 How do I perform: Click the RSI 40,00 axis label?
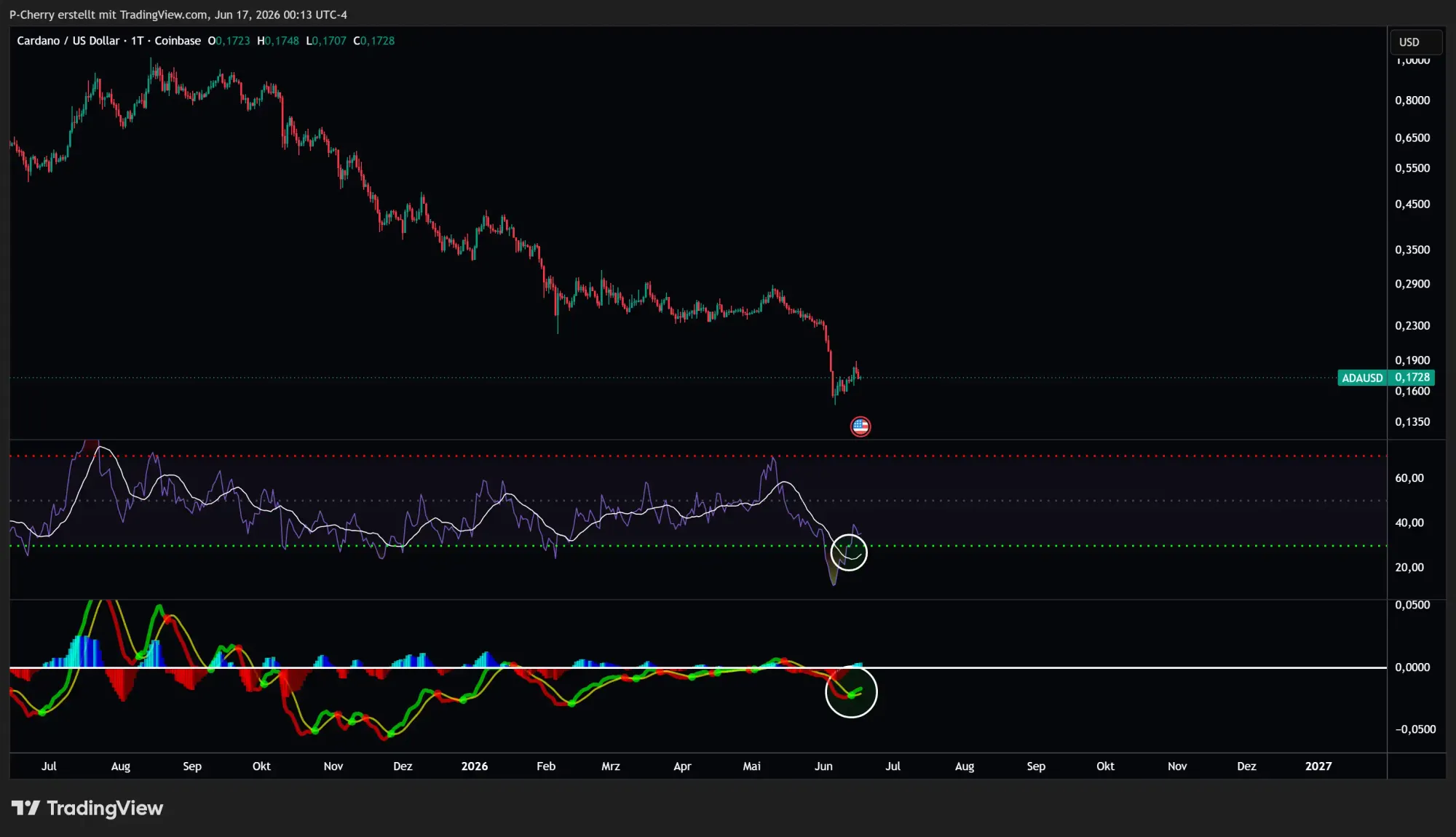[1409, 523]
